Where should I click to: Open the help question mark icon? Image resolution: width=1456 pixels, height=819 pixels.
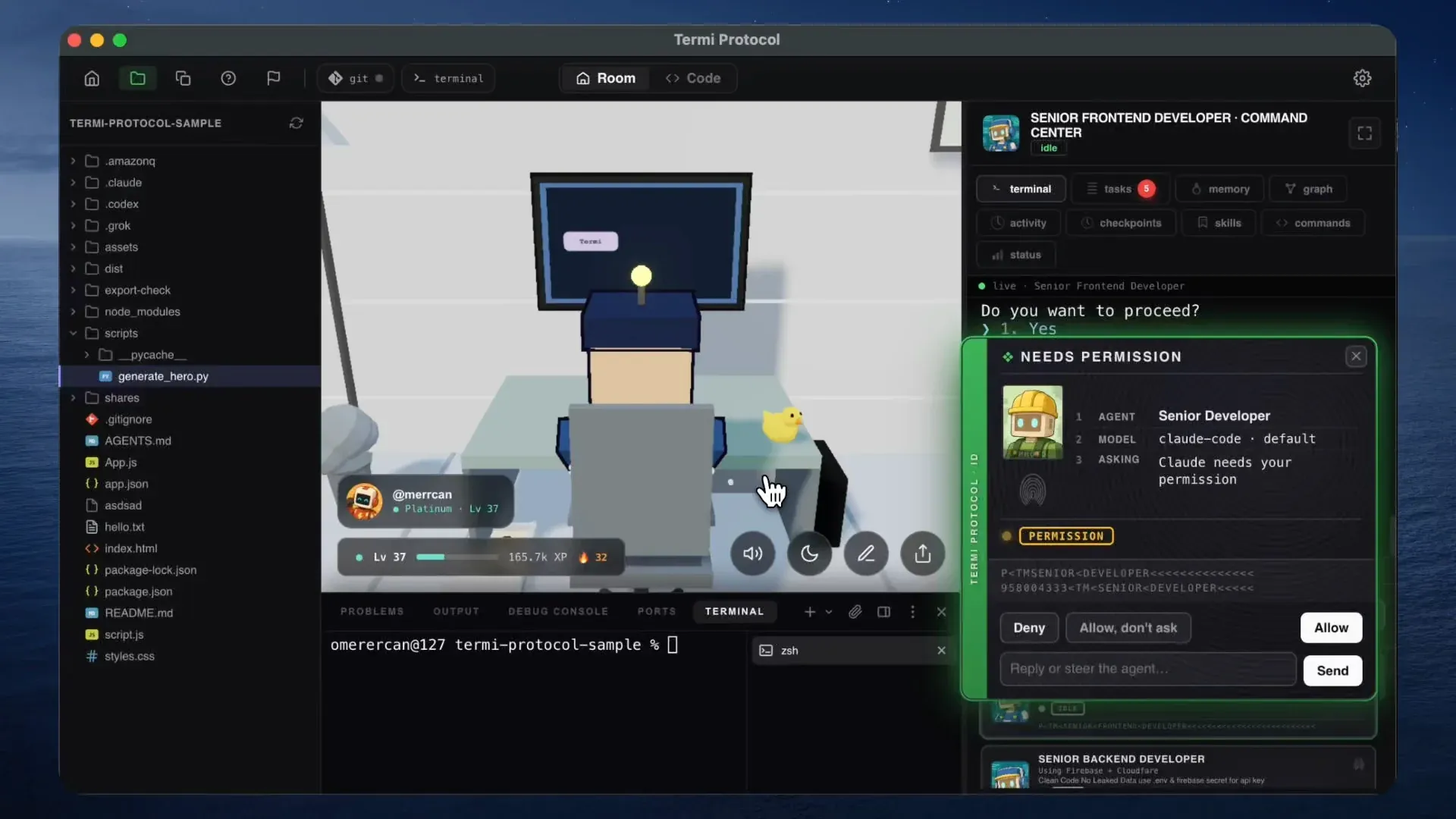tap(228, 78)
